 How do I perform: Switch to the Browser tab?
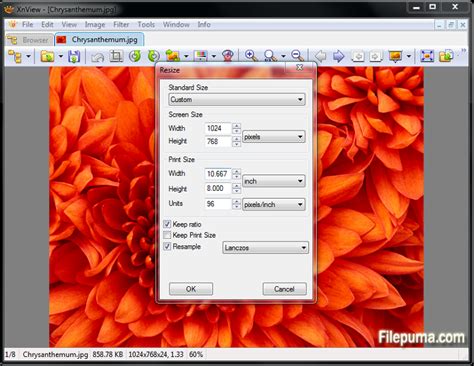point(30,40)
